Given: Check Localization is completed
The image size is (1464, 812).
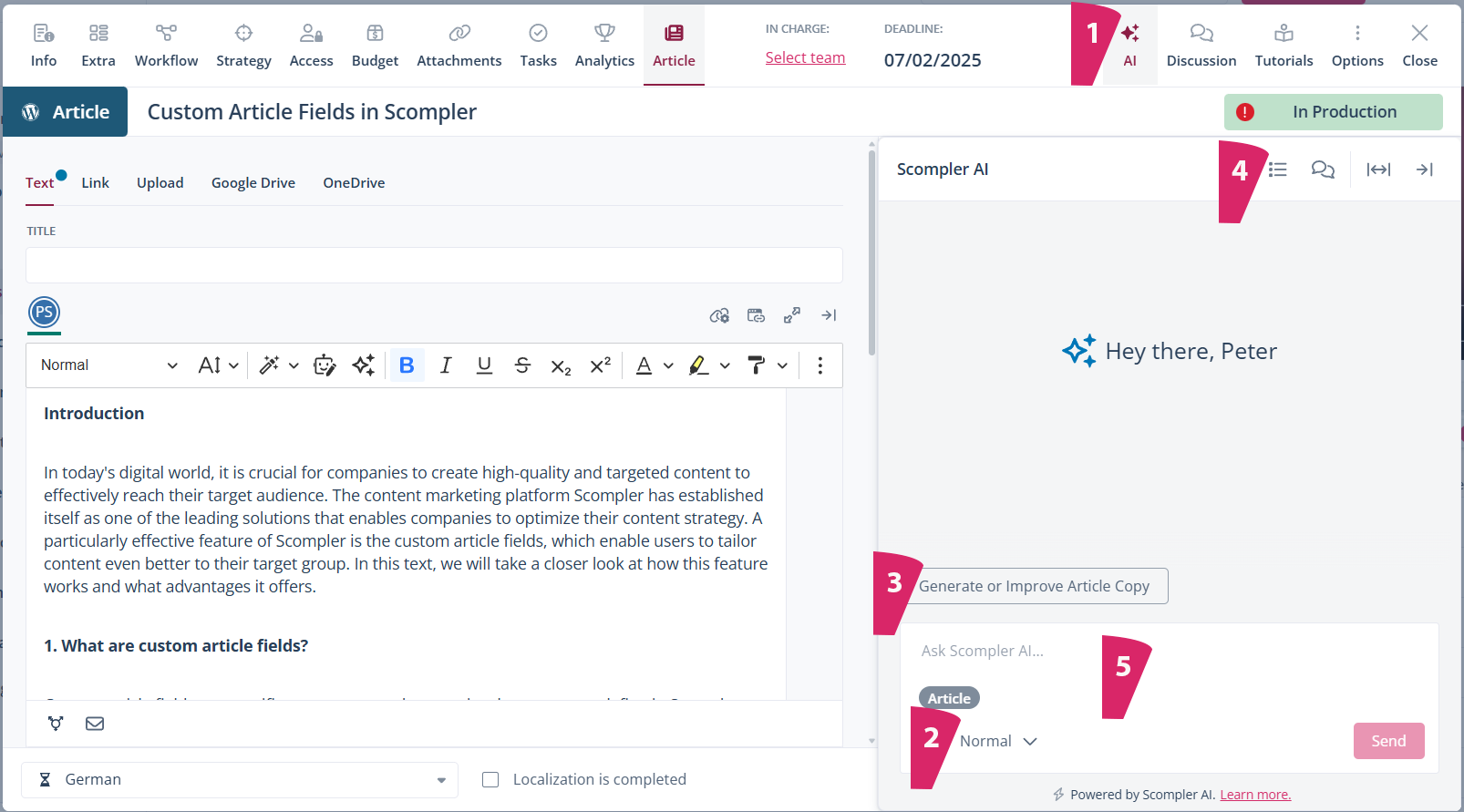Looking at the screenshot, I should (490, 780).
